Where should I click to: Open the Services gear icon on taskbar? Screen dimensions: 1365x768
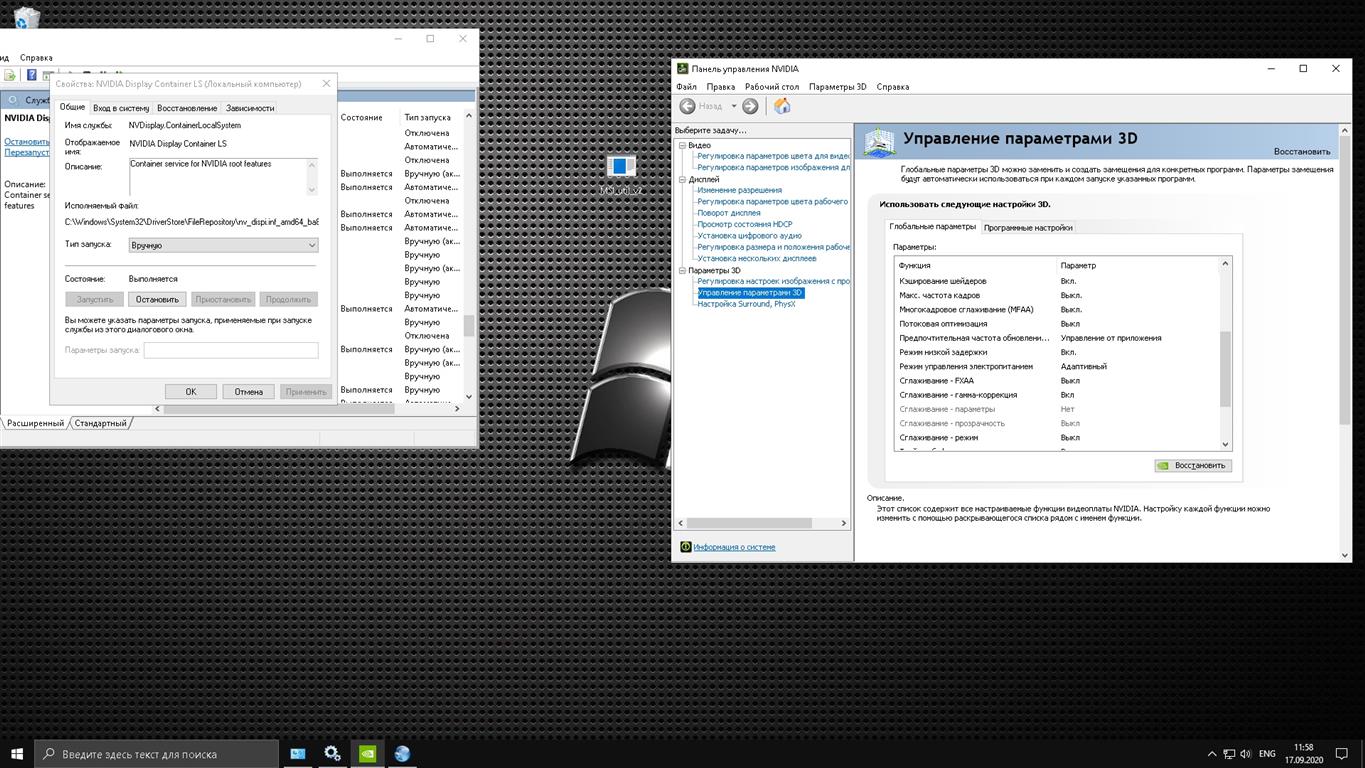[x=332, y=754]
